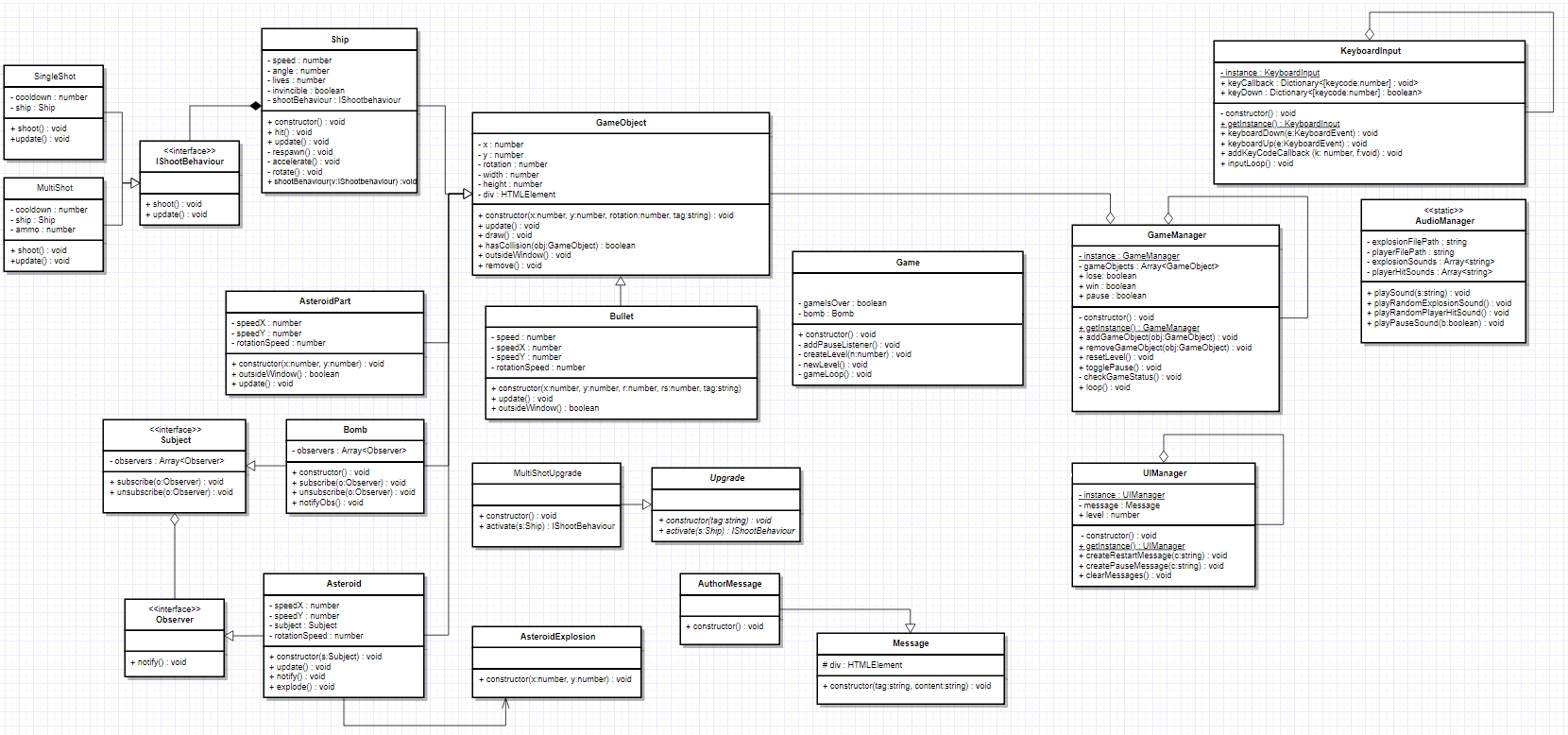Screen dimensions: 1568x735
Task: Click the Subject interface name
Action: coord(176,440)
